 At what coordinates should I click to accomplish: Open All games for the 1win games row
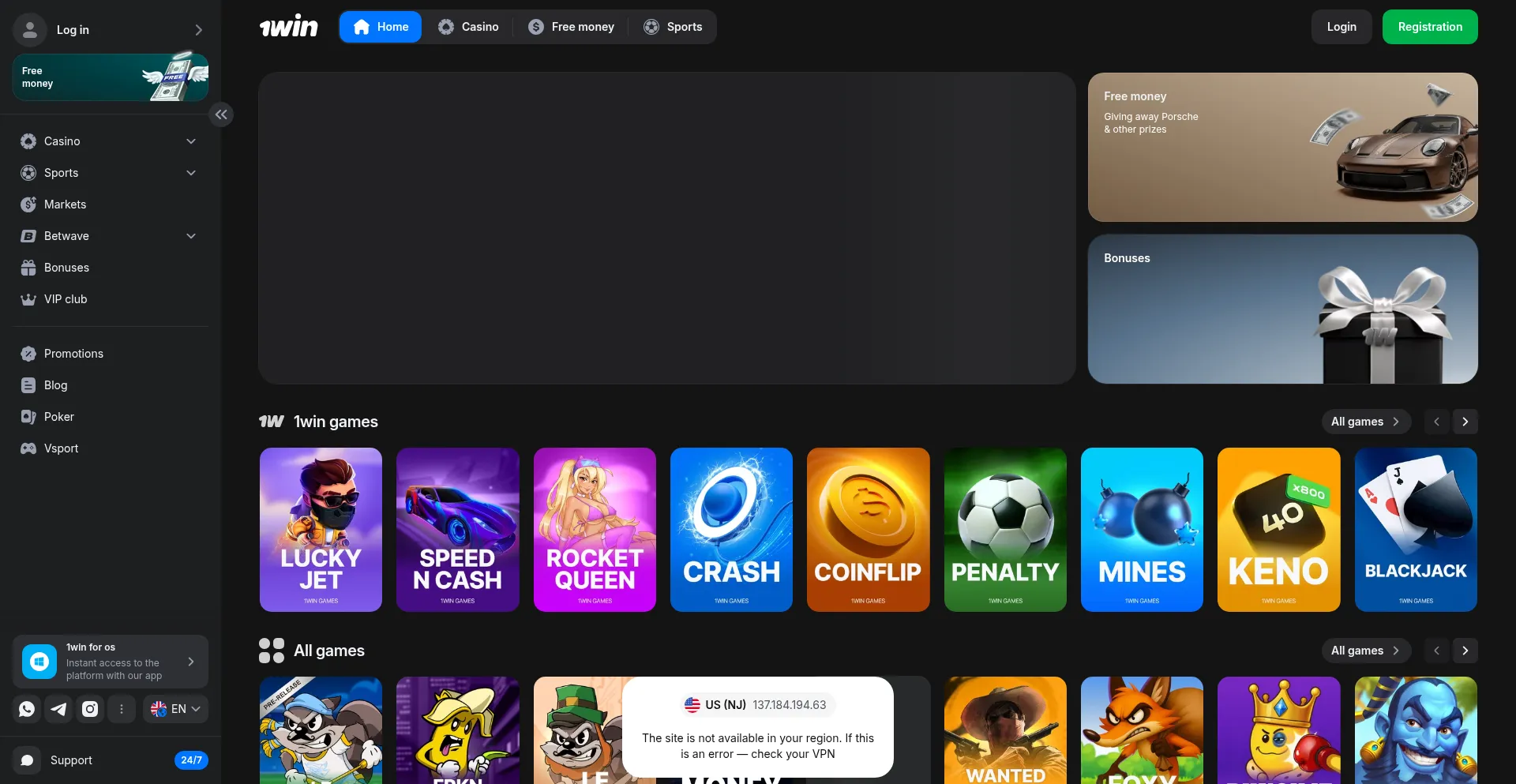pyautogui.click(x=1365, y=422)
